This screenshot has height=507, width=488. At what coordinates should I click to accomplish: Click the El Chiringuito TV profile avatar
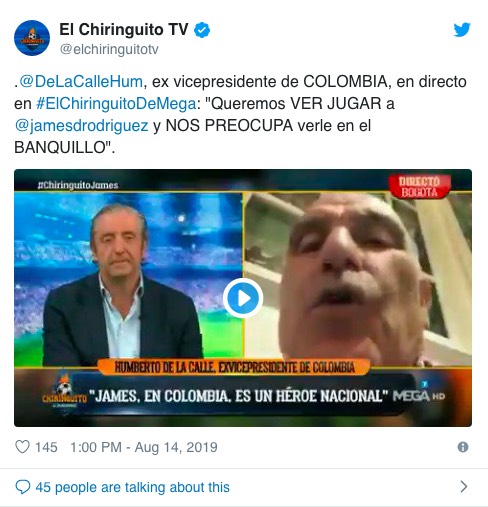pos(32,38)
